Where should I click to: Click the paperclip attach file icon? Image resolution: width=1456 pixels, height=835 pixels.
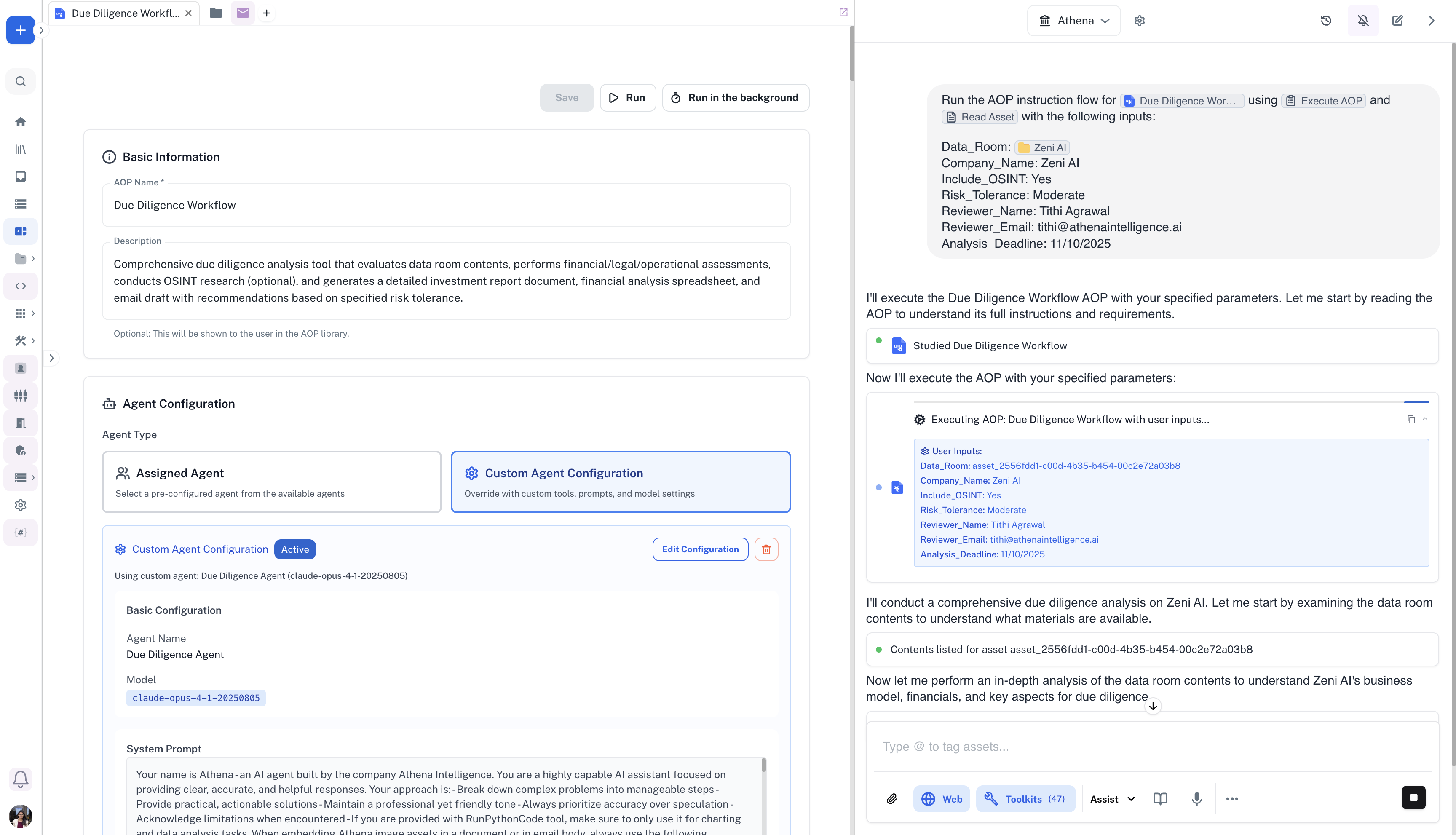[892, 799]
